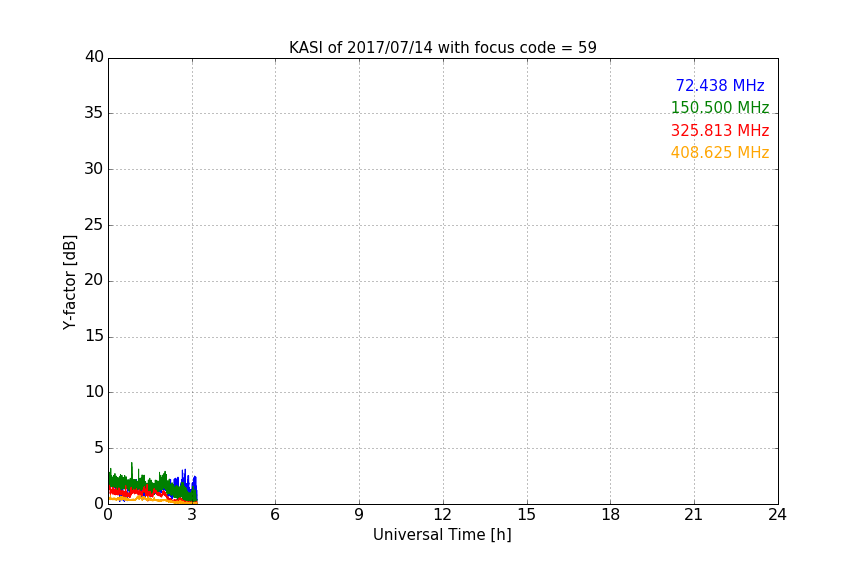Click the y-axis tick label 10

pyautogui.click(x=94, y=392)
